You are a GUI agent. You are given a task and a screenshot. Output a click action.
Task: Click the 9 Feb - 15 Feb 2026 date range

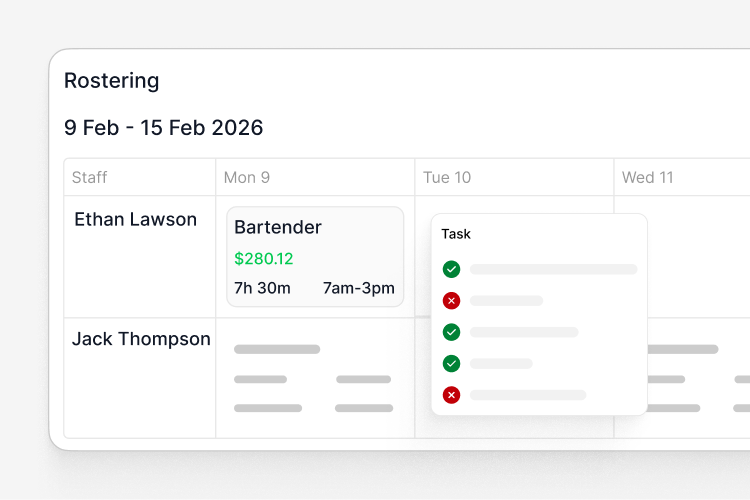164,128
